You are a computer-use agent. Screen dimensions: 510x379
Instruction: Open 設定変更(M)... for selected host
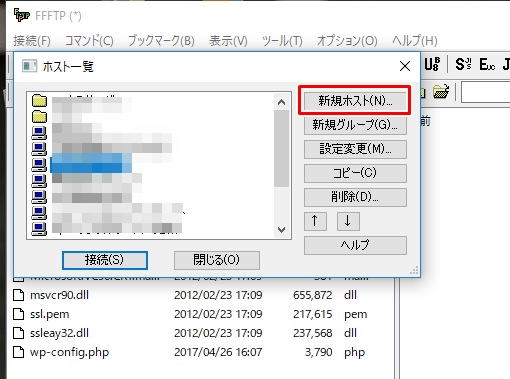pyautogui.click(x=355, y=149)
